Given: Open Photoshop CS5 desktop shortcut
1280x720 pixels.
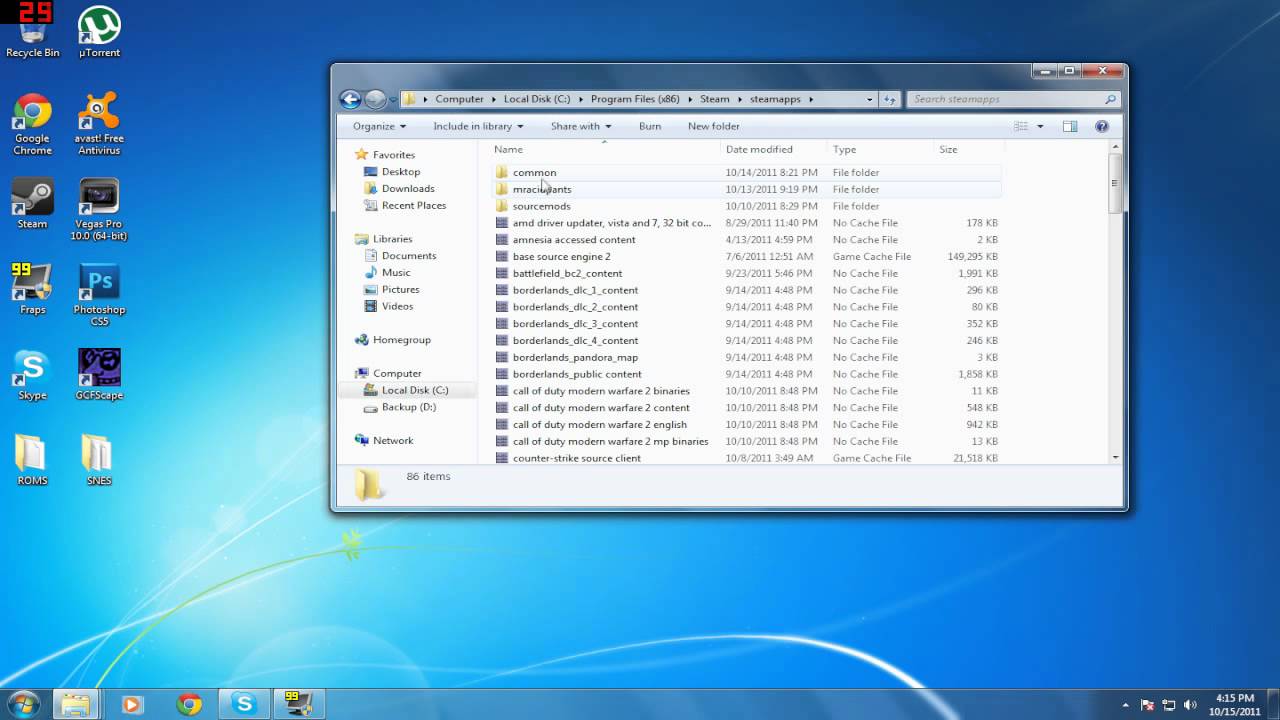Looking at the screenshot, I should point(99,295).
